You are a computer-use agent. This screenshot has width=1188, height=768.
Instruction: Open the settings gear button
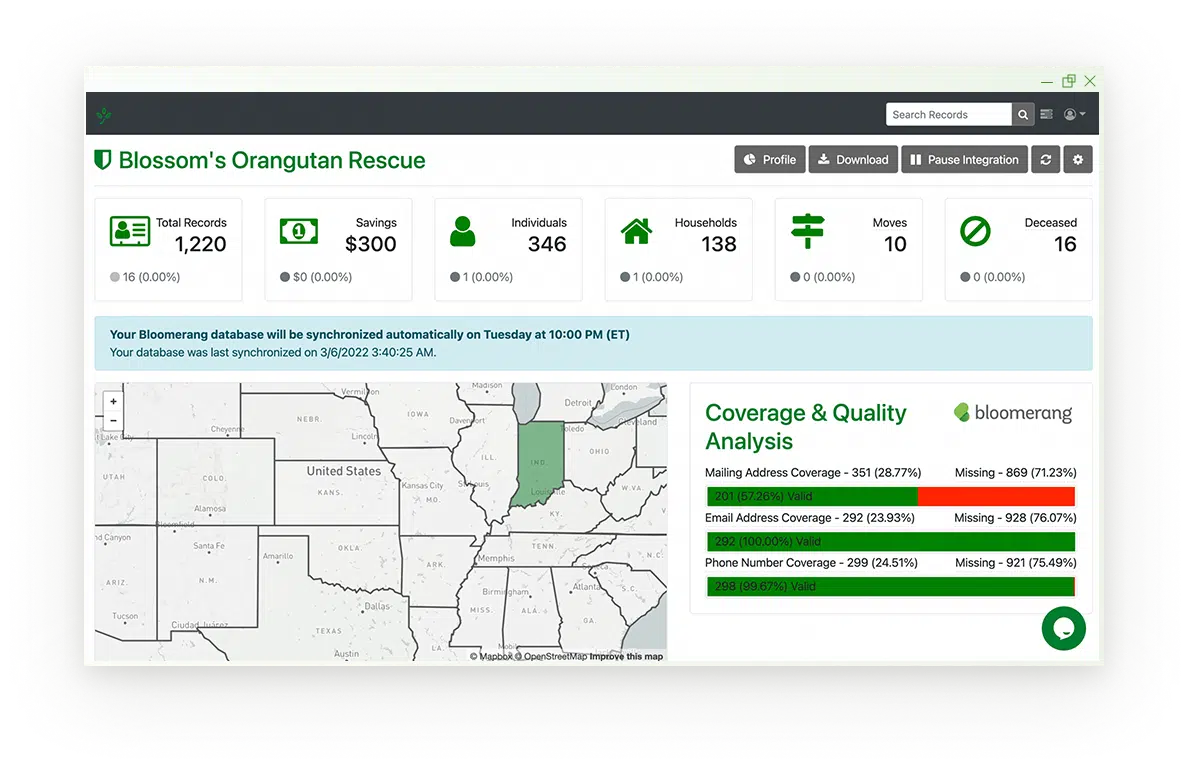click(1077, 160)
